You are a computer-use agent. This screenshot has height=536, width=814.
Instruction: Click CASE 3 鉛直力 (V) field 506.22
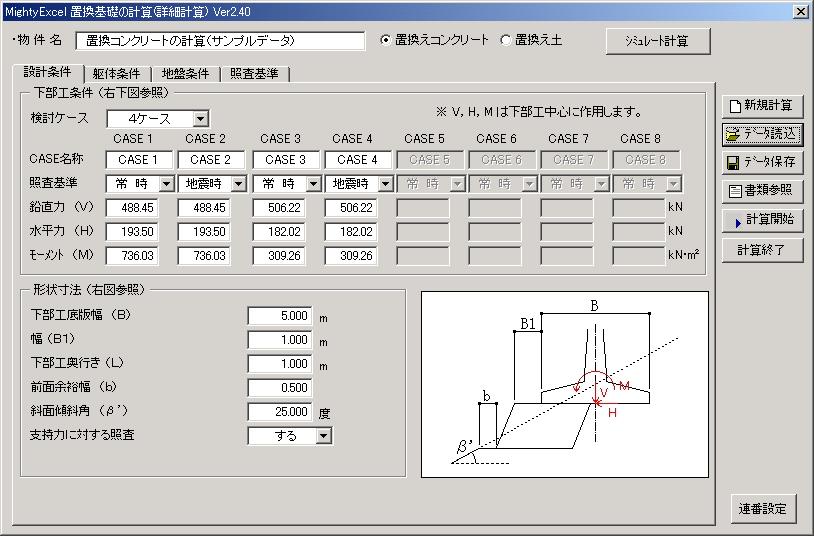279,208
